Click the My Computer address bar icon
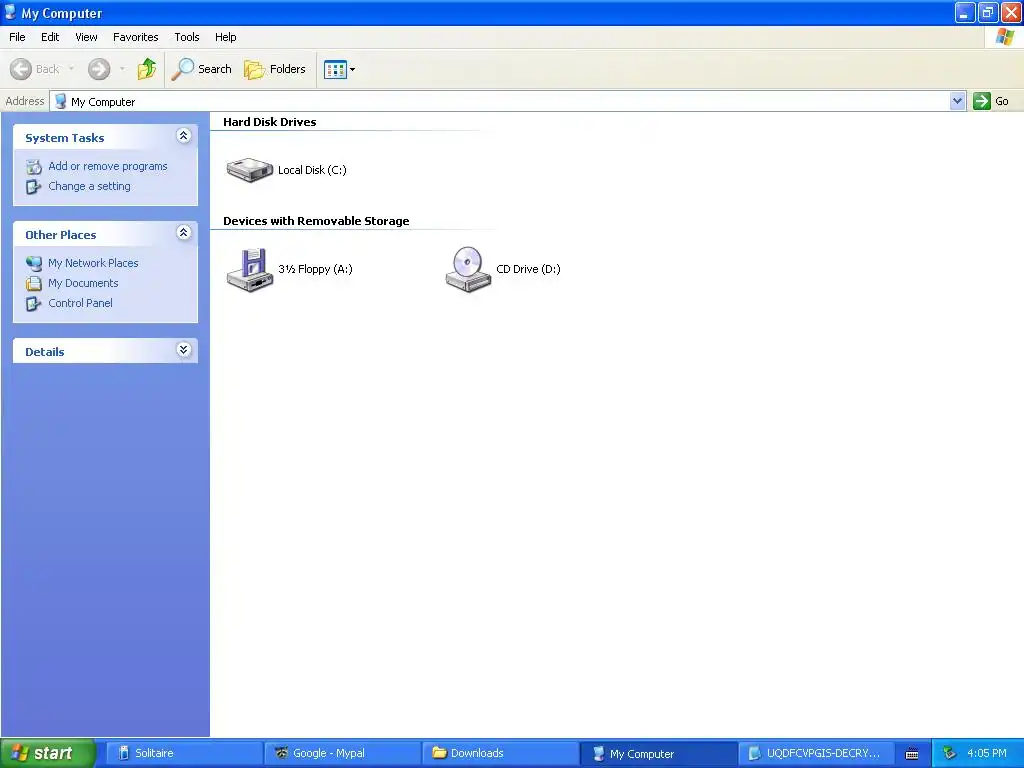The width and height of the screenshot is (1024, 768). coord(61,101)
